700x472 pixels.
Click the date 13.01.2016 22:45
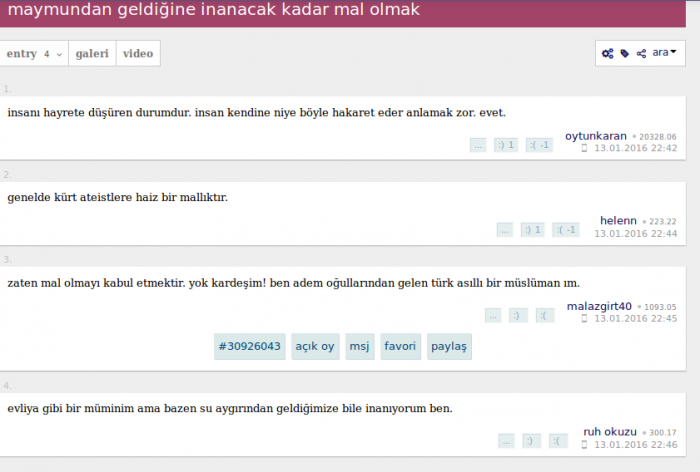636,319
